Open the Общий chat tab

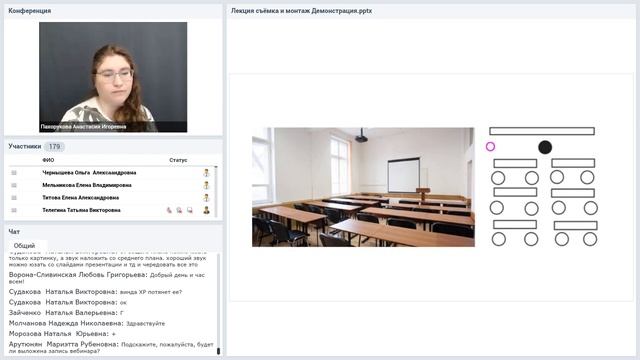(24, 246)
